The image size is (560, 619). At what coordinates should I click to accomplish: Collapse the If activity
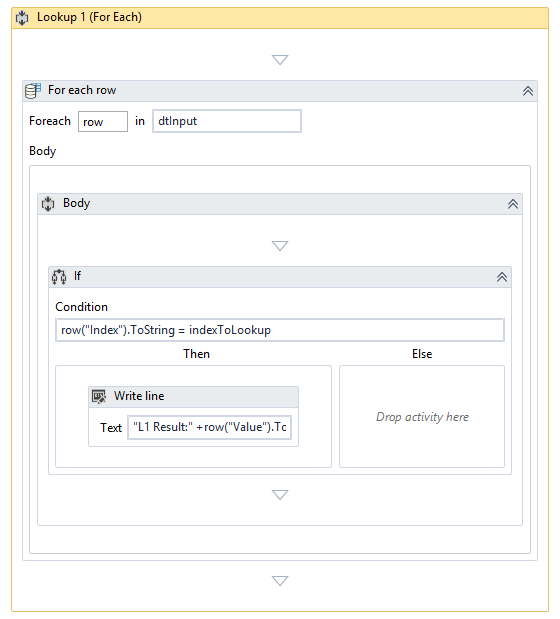pos(502,277)
